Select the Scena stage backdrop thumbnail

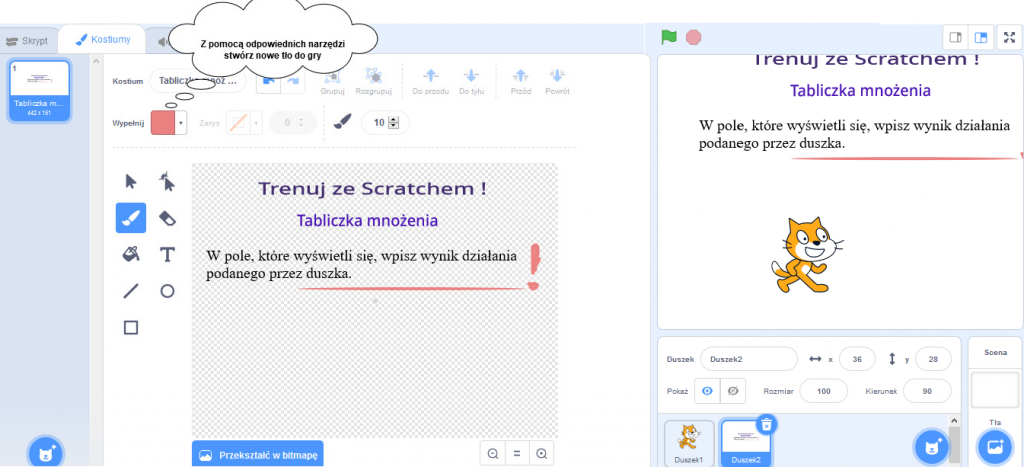point(995,389)
